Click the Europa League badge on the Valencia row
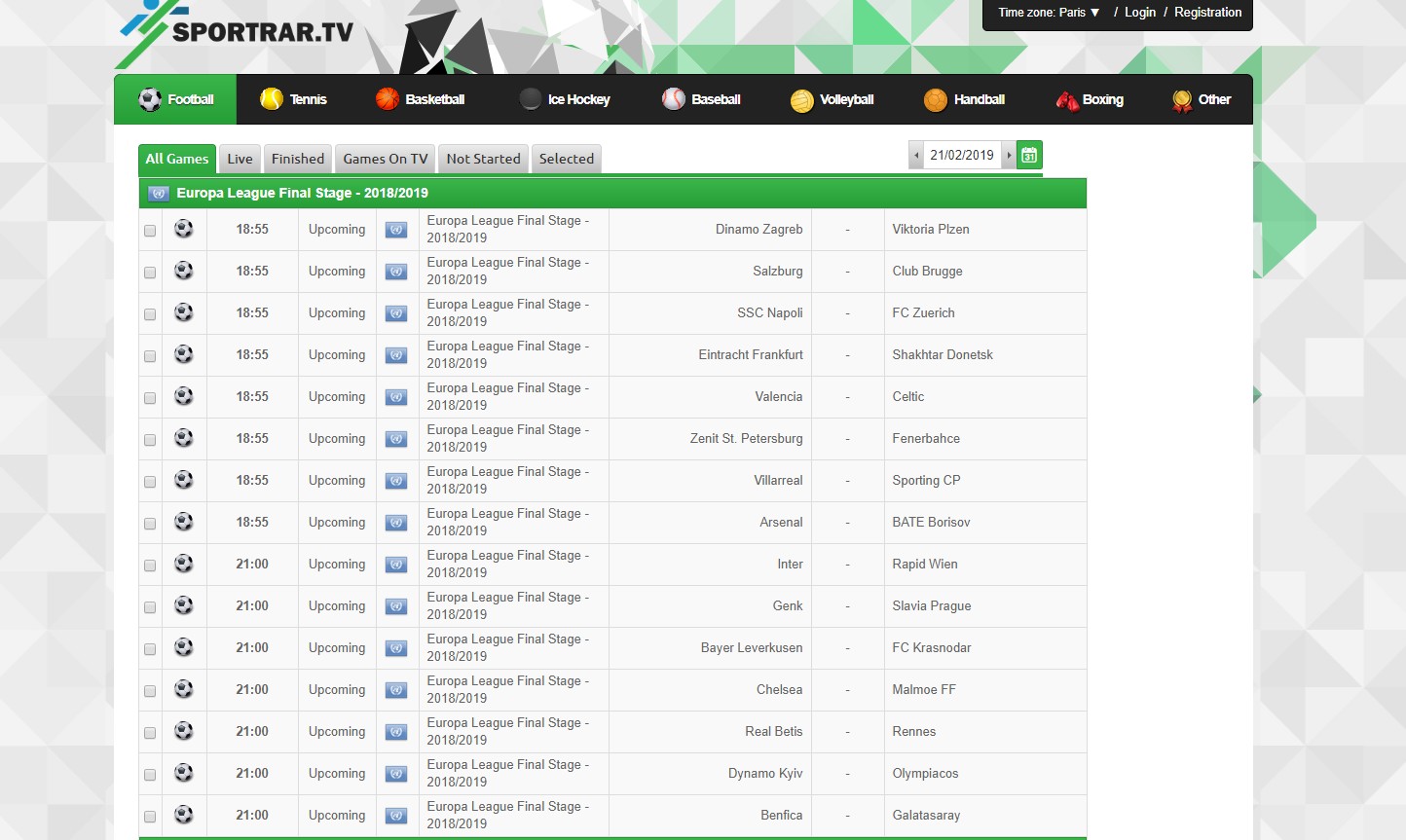This screenshot has width=1406, height=840. pos(396,396)
